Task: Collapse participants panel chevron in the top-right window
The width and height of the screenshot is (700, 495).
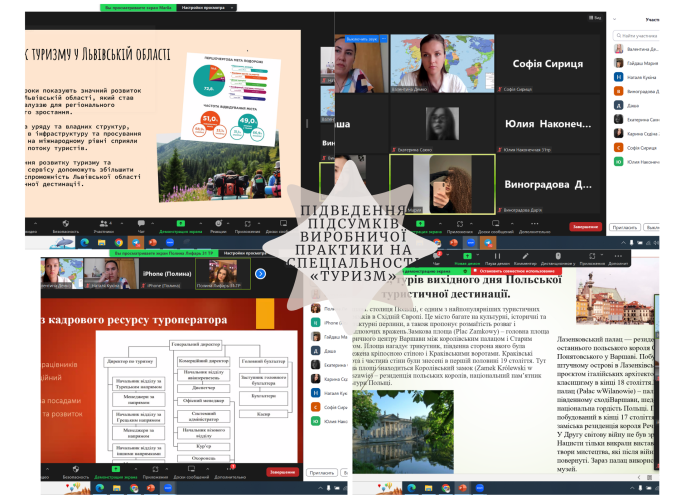Action: [x=614, y=19]
